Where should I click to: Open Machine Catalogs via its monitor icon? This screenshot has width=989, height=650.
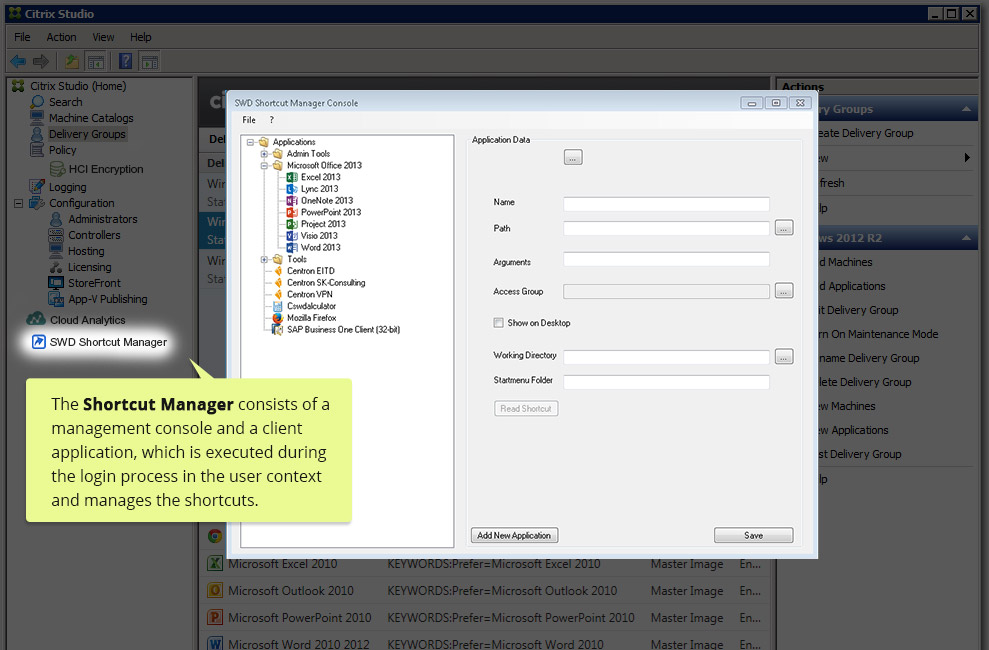[37, 118]
